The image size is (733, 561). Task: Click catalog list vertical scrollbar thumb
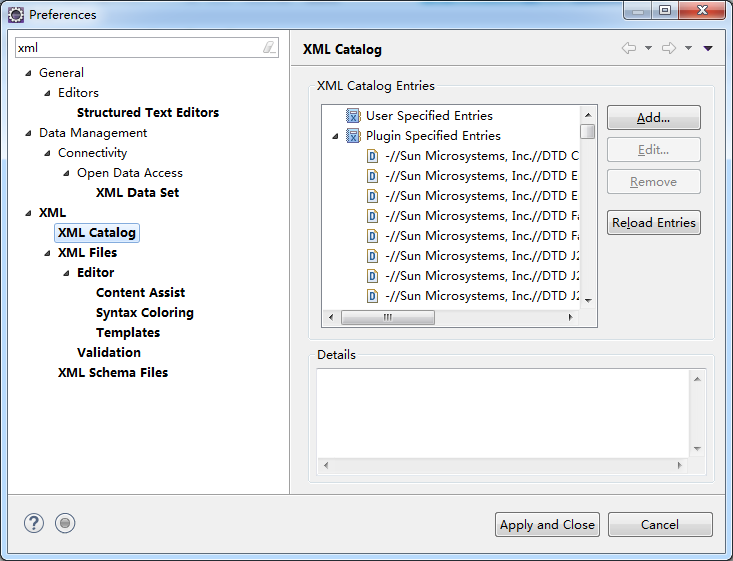[x=588, y=131]
